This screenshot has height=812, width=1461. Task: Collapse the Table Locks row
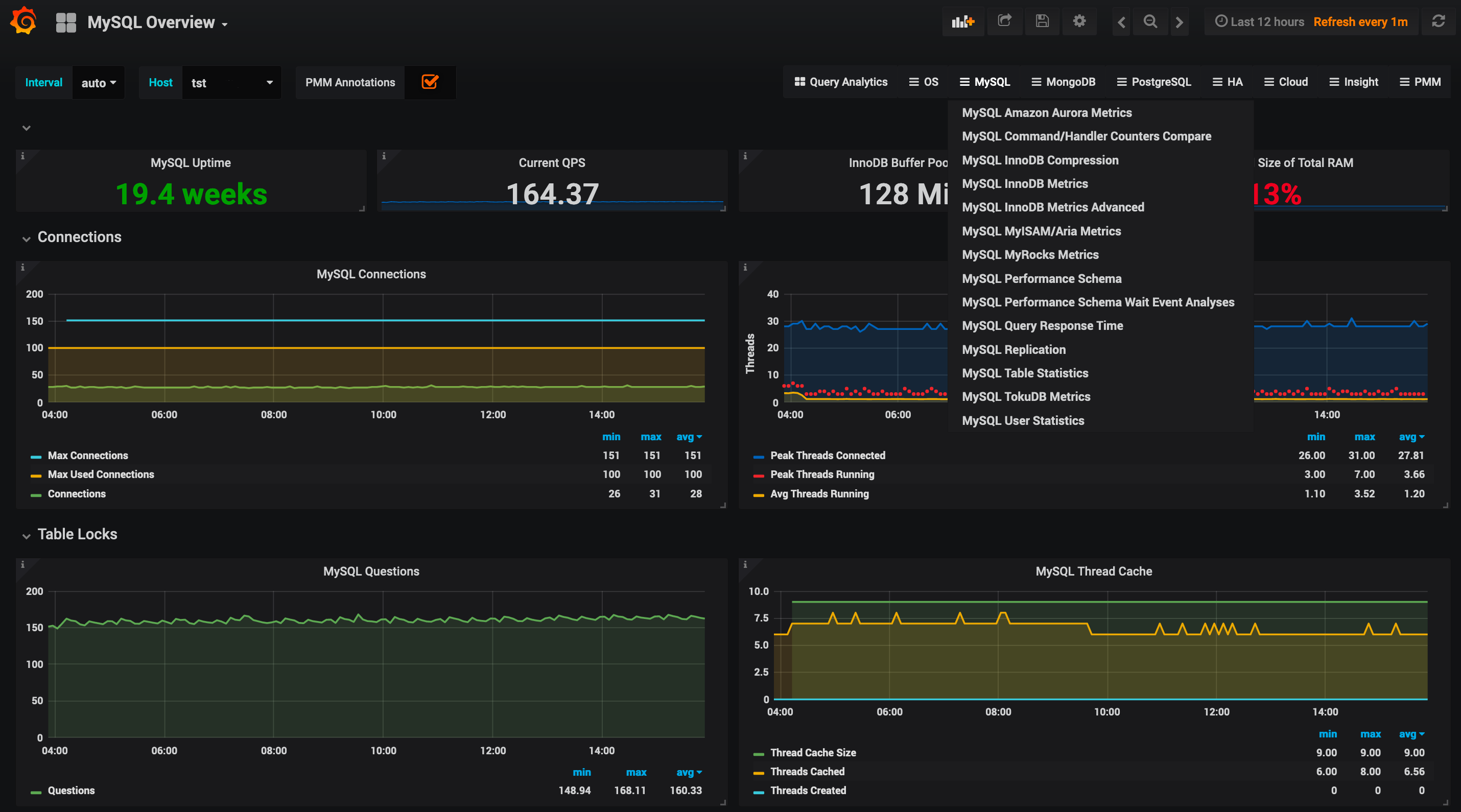(x=77, y=534)
